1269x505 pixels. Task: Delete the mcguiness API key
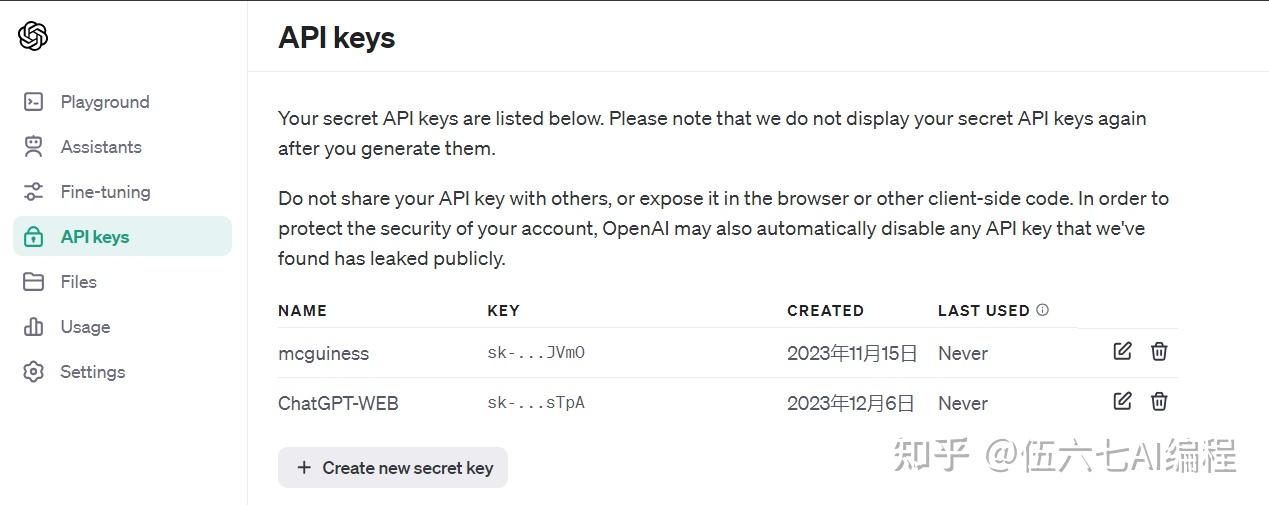[1159, 351]
